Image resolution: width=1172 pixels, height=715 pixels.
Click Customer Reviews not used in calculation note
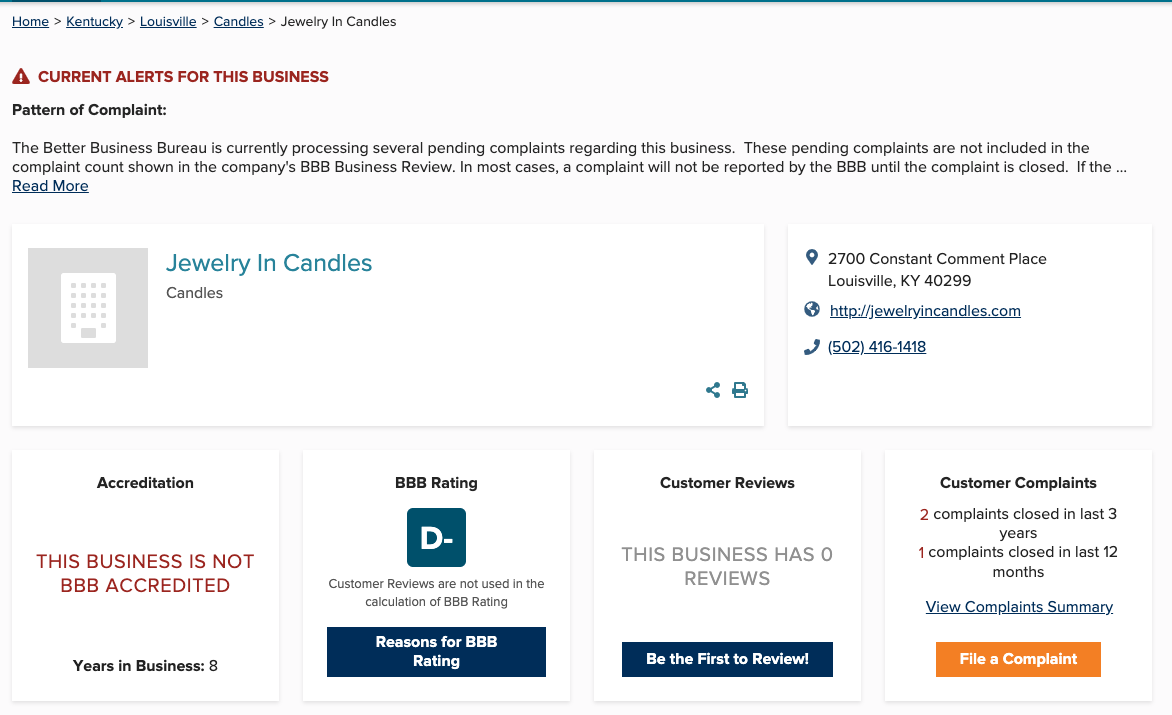point(437,592)
